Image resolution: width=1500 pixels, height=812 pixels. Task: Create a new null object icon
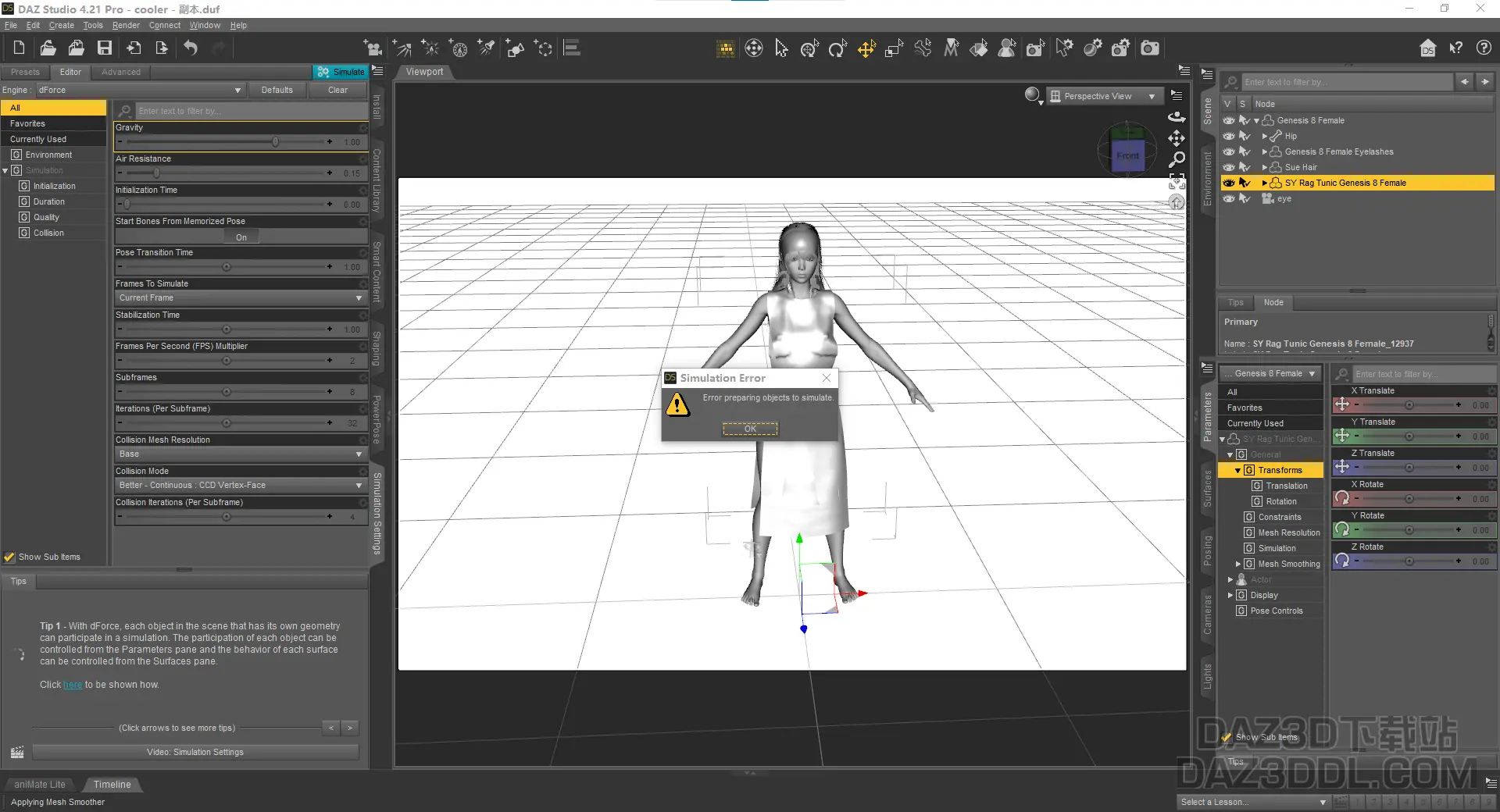click(544, 48)
